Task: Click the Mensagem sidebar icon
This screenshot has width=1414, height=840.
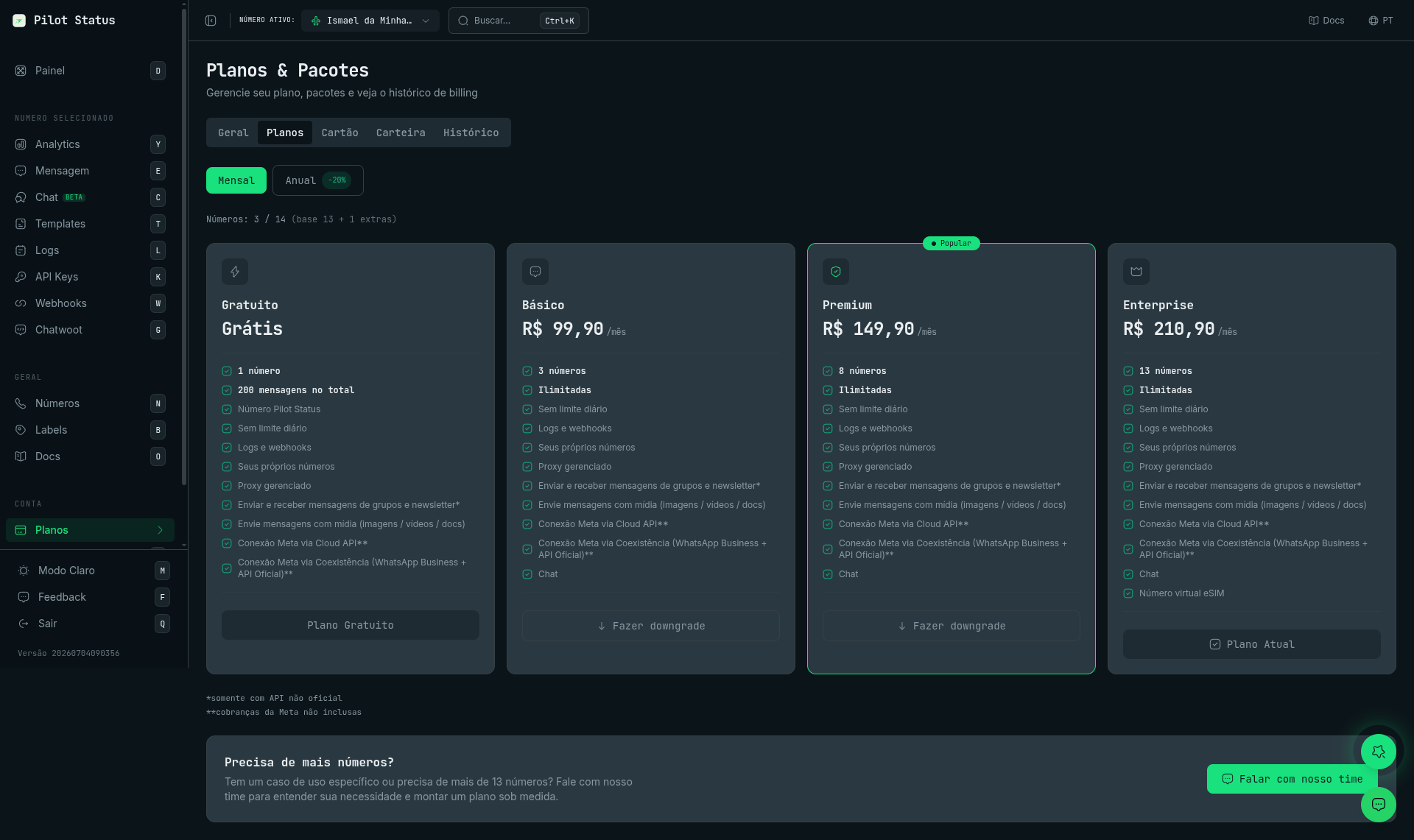Action: [21, 171]
